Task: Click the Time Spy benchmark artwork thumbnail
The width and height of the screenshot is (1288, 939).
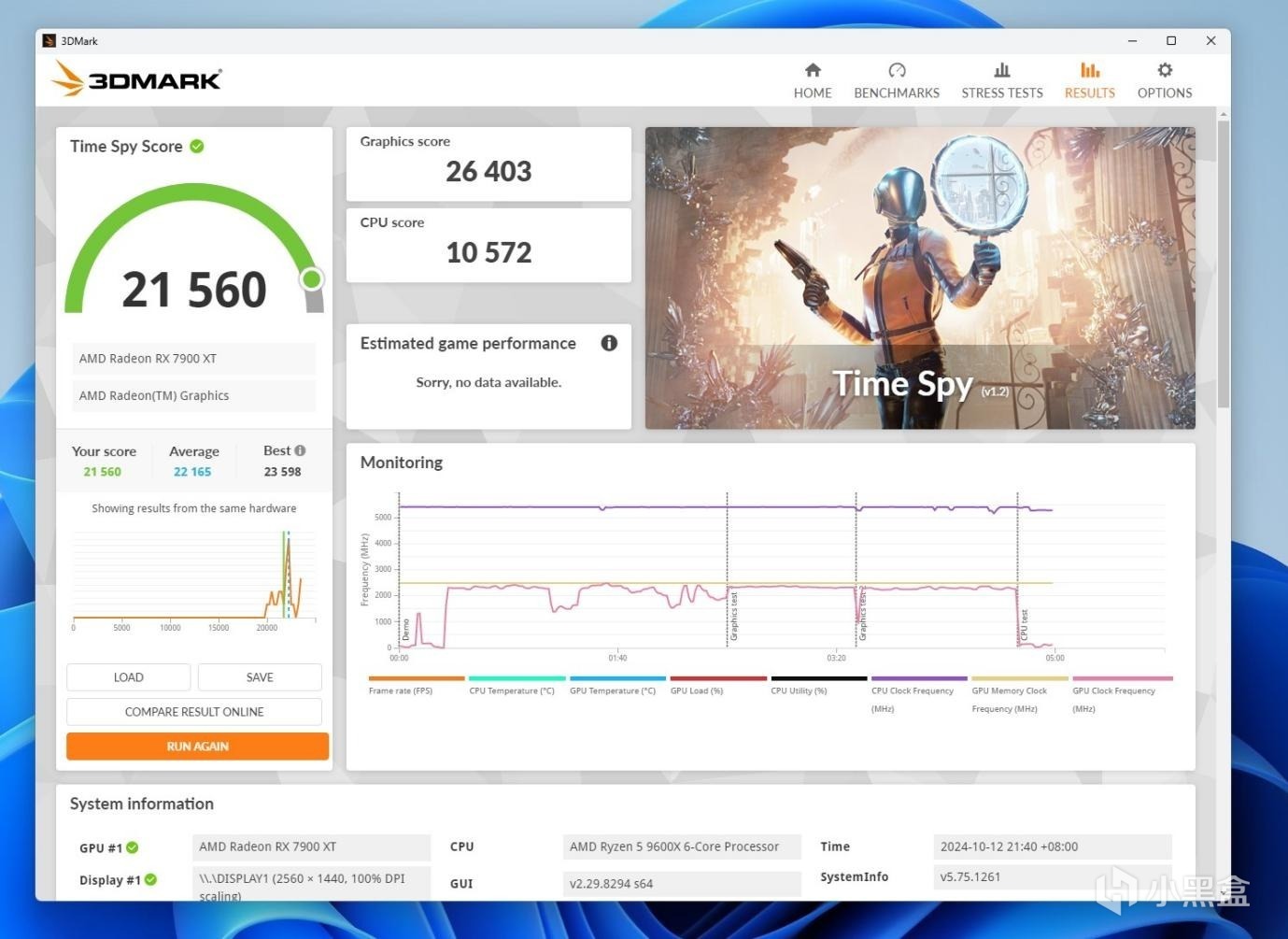Action: point(920,278)
